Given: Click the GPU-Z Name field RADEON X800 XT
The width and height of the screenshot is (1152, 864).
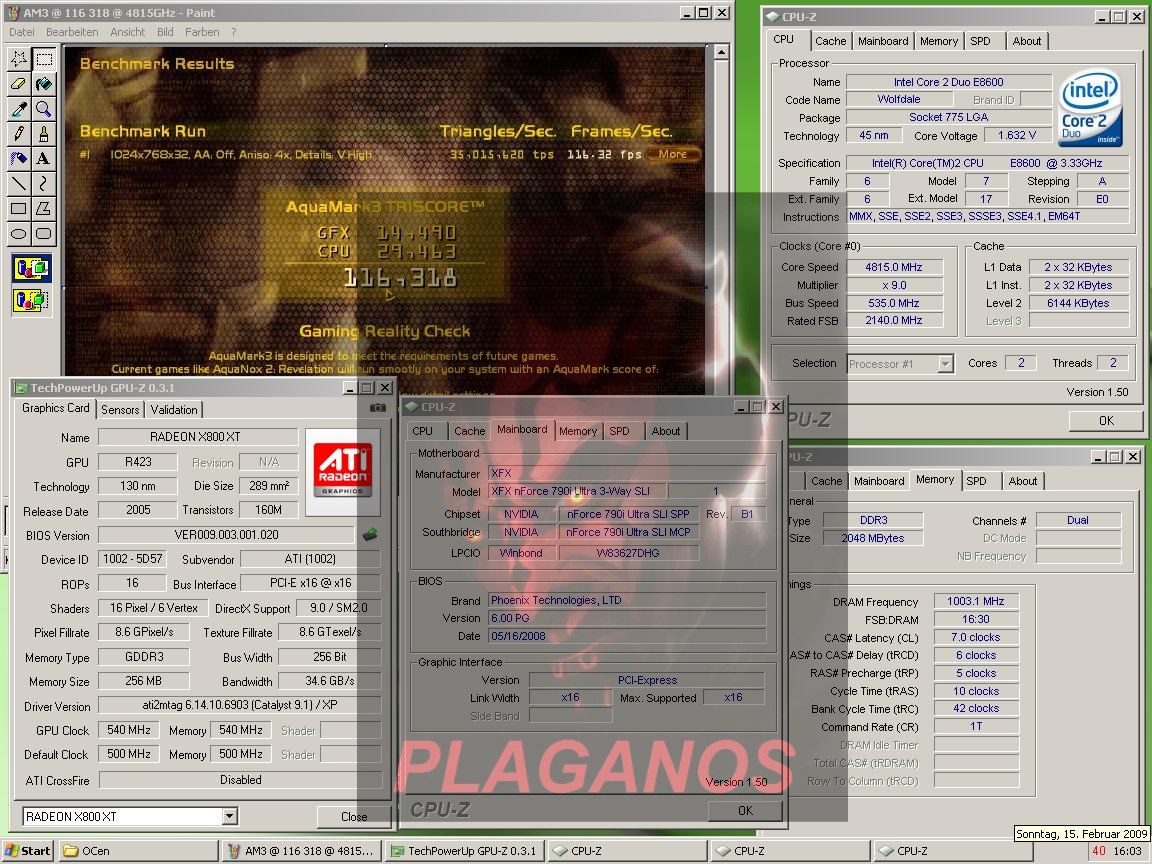Looking at the screenshot, I should pos(198,437).
